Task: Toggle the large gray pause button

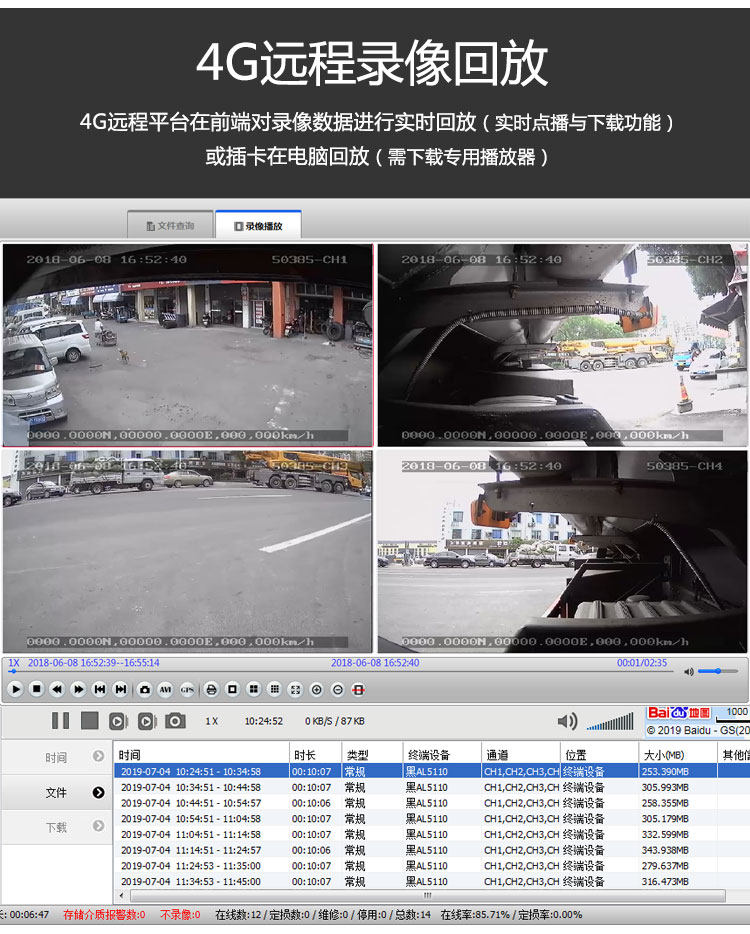Action: [x=60, y=721]
